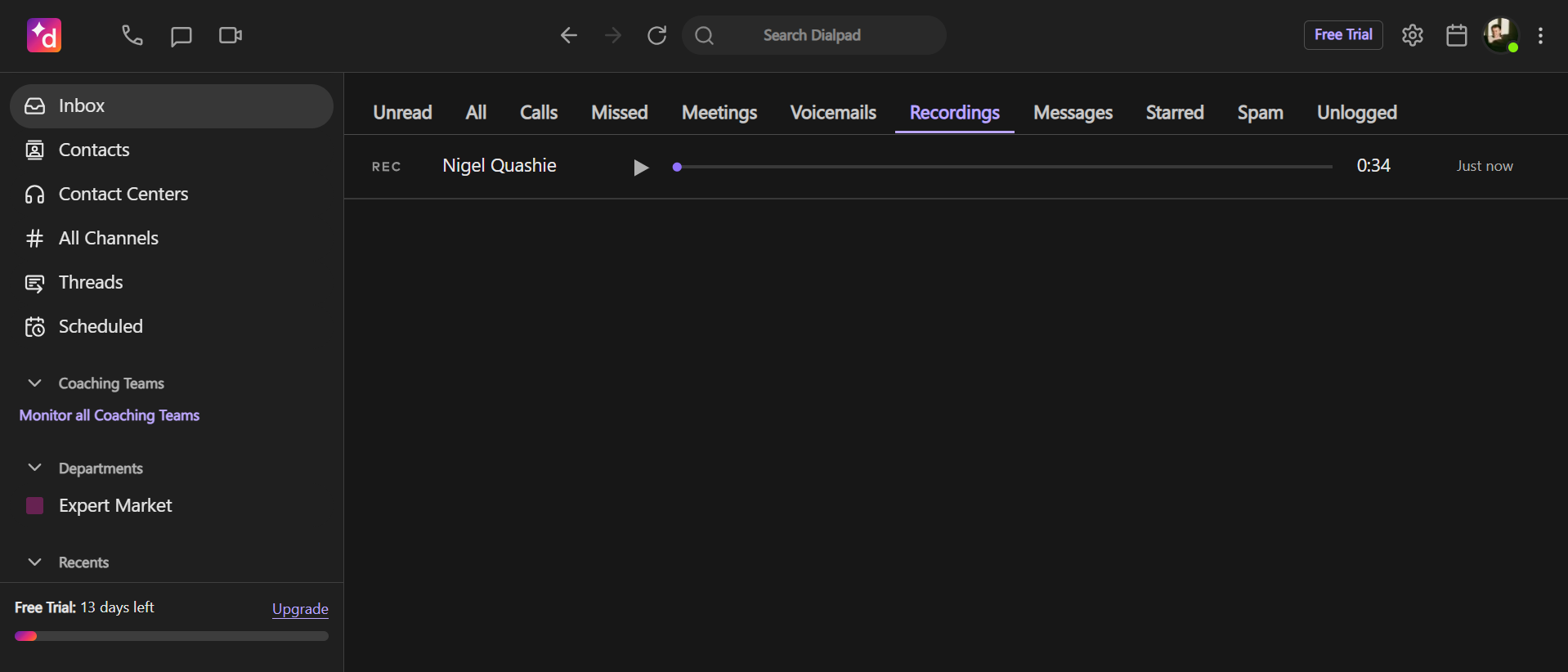Image resolution: width=1568 pixels, height=672 pixels.
Task: Switch to the Voicemails tab
Action: point(833,113)
